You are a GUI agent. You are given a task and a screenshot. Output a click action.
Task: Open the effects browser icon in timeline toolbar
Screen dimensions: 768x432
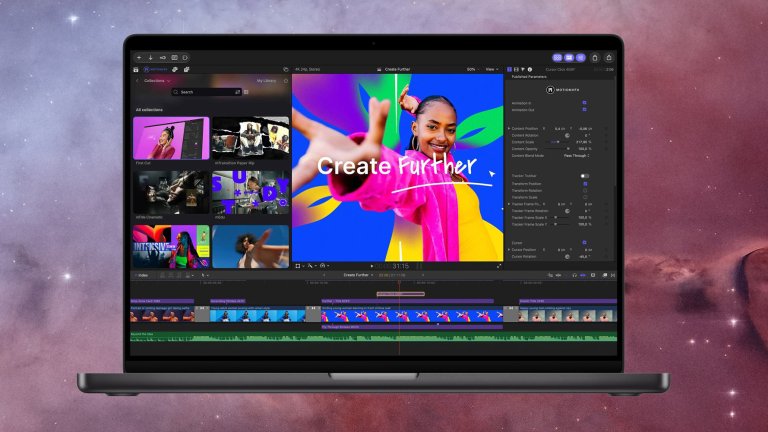pyautogui.click(x=605, y=275)
